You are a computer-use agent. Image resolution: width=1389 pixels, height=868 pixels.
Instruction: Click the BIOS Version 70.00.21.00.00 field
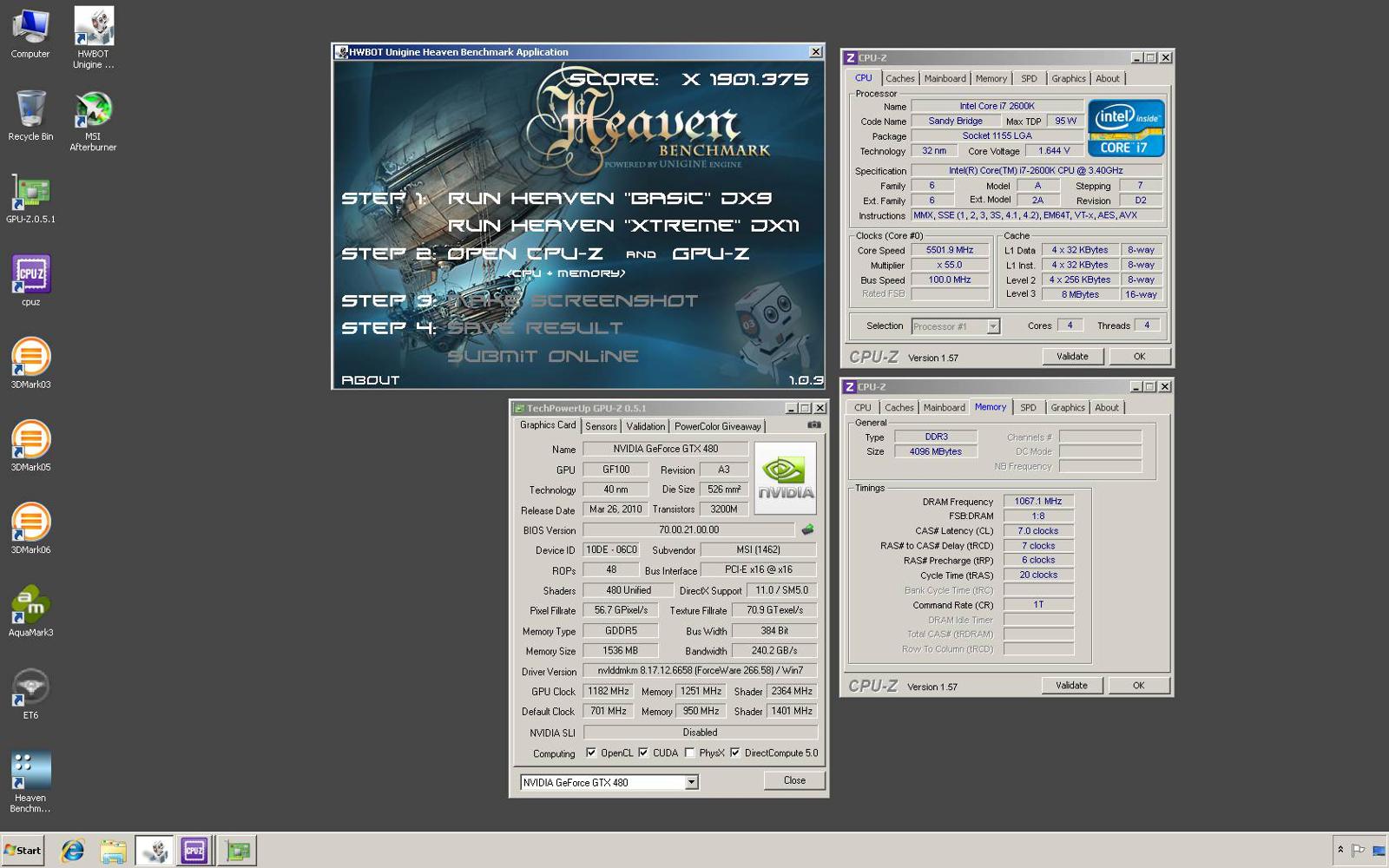pyautogui.click(x=688, y=529)
